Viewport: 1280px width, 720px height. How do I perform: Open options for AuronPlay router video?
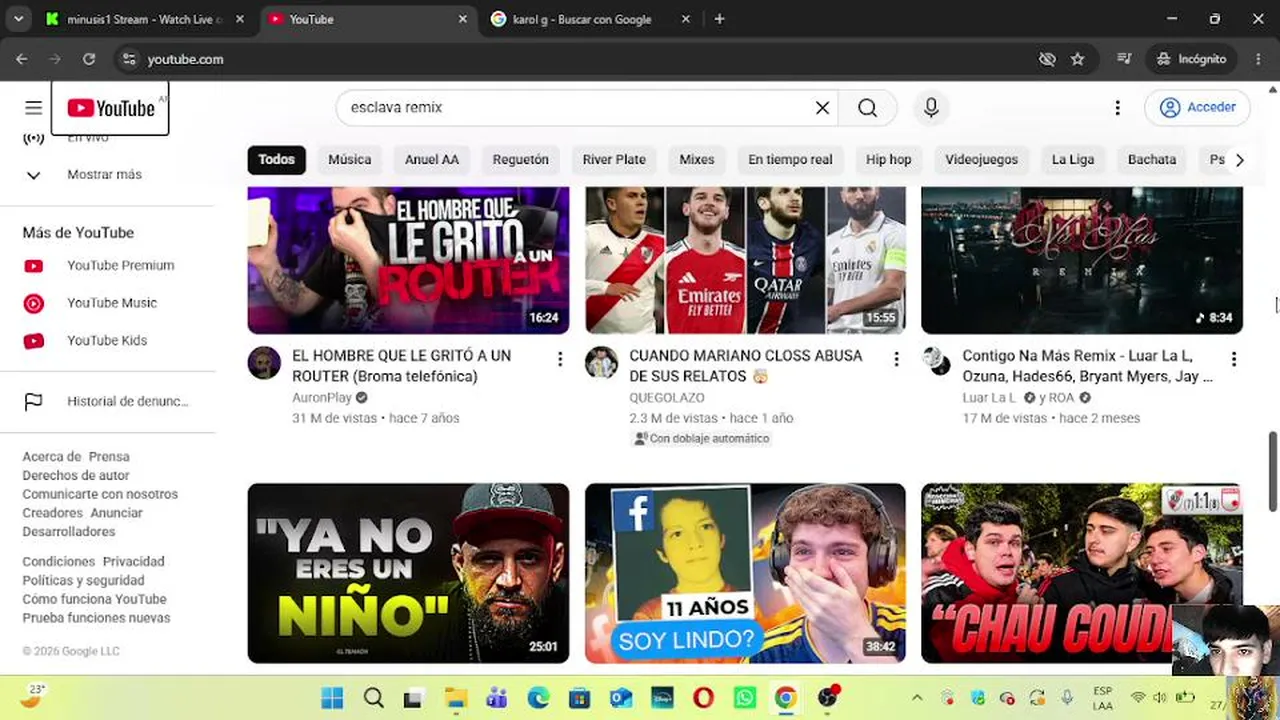coord(560,359)
